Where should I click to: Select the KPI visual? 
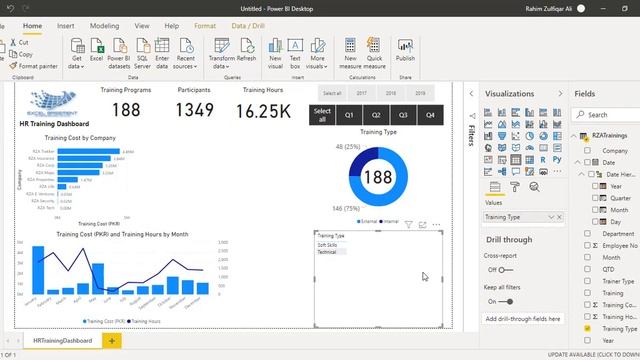click(x=488, y=160)
